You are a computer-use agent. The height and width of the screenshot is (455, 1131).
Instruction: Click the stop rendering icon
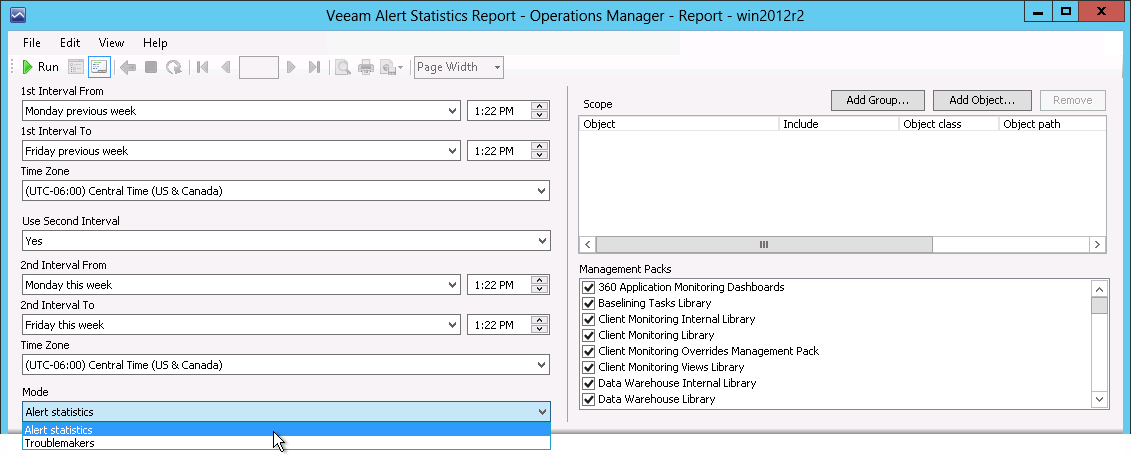[151, 67]
